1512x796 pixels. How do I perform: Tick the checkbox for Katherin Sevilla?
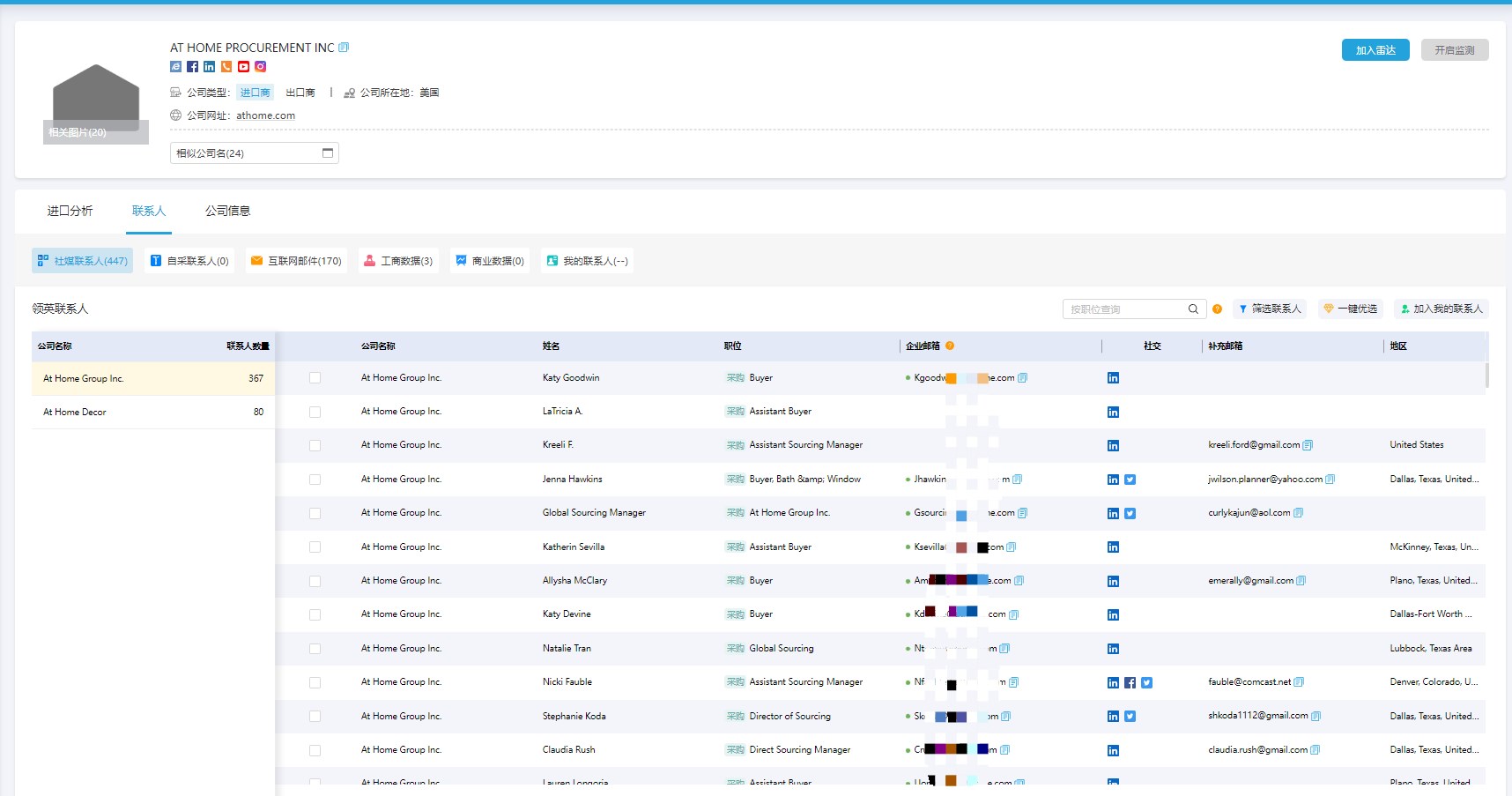click(315, 547)
